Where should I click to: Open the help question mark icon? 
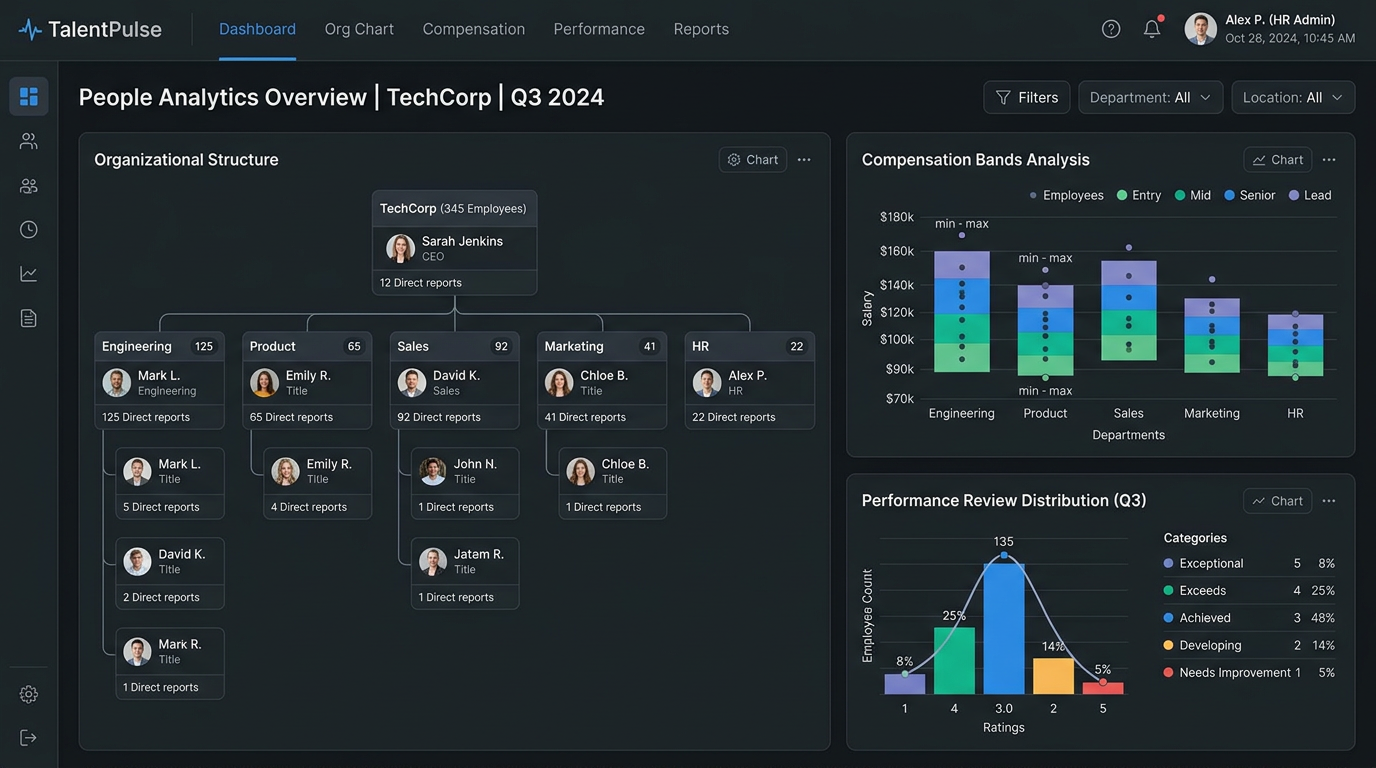pos(1111,29)
